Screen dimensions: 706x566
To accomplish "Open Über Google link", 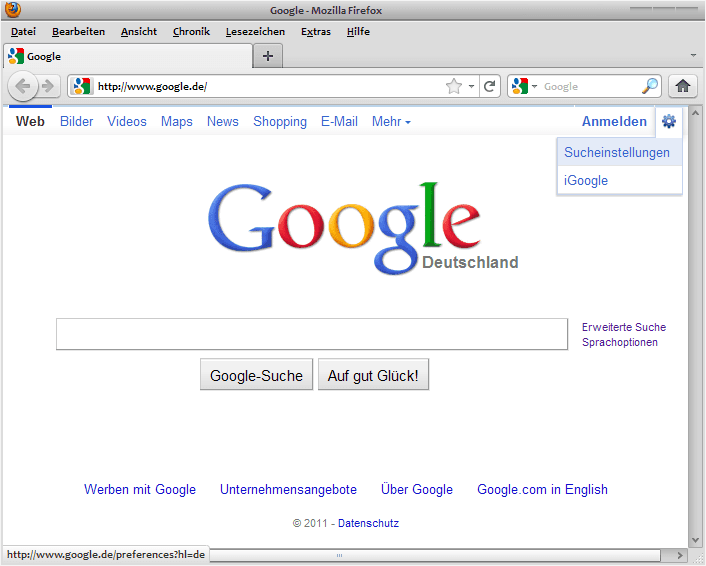I will (417, 489).
